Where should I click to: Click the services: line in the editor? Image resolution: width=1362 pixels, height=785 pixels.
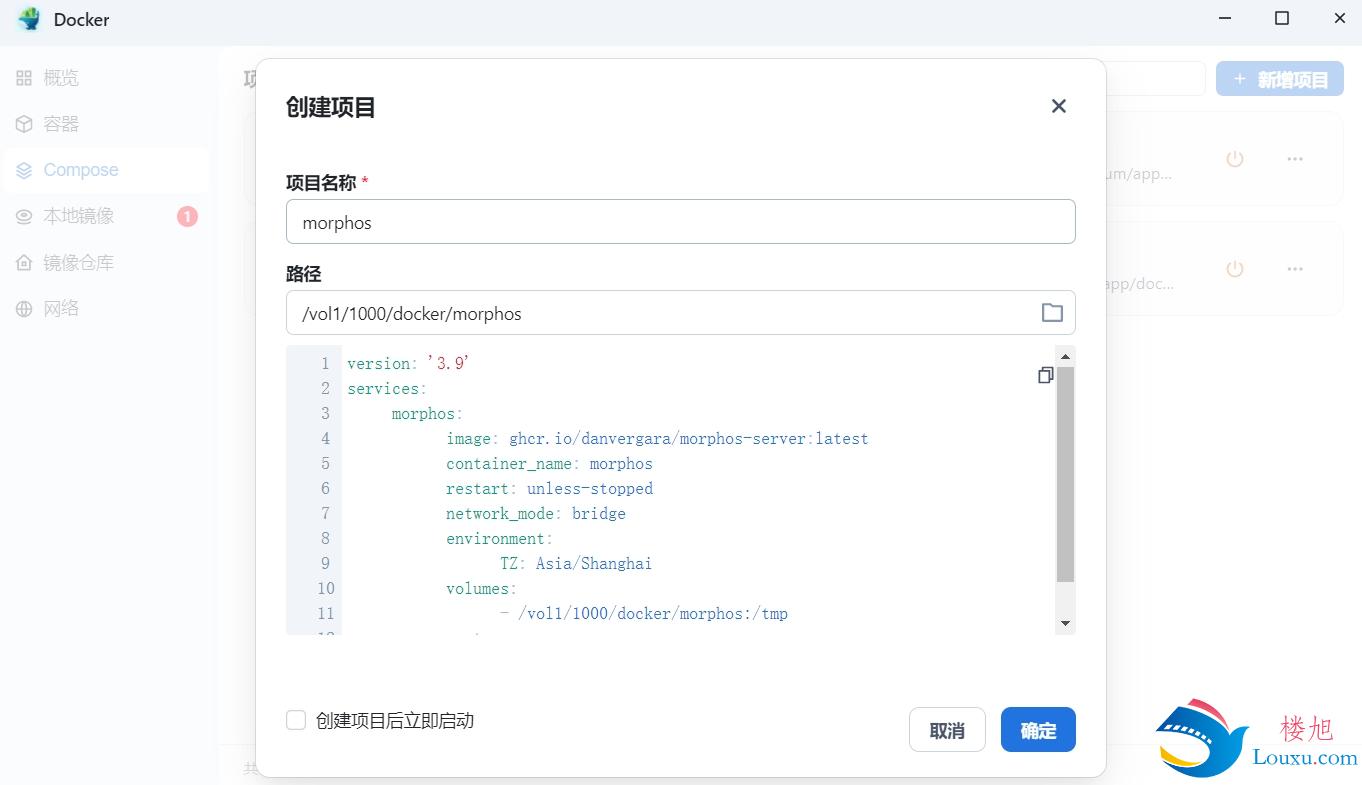[x=387, y=388]
